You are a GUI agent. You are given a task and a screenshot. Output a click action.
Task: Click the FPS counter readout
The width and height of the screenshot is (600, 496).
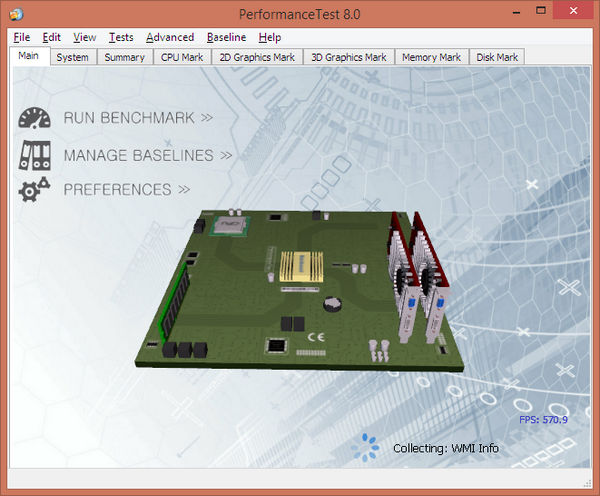tap(543, 420)
